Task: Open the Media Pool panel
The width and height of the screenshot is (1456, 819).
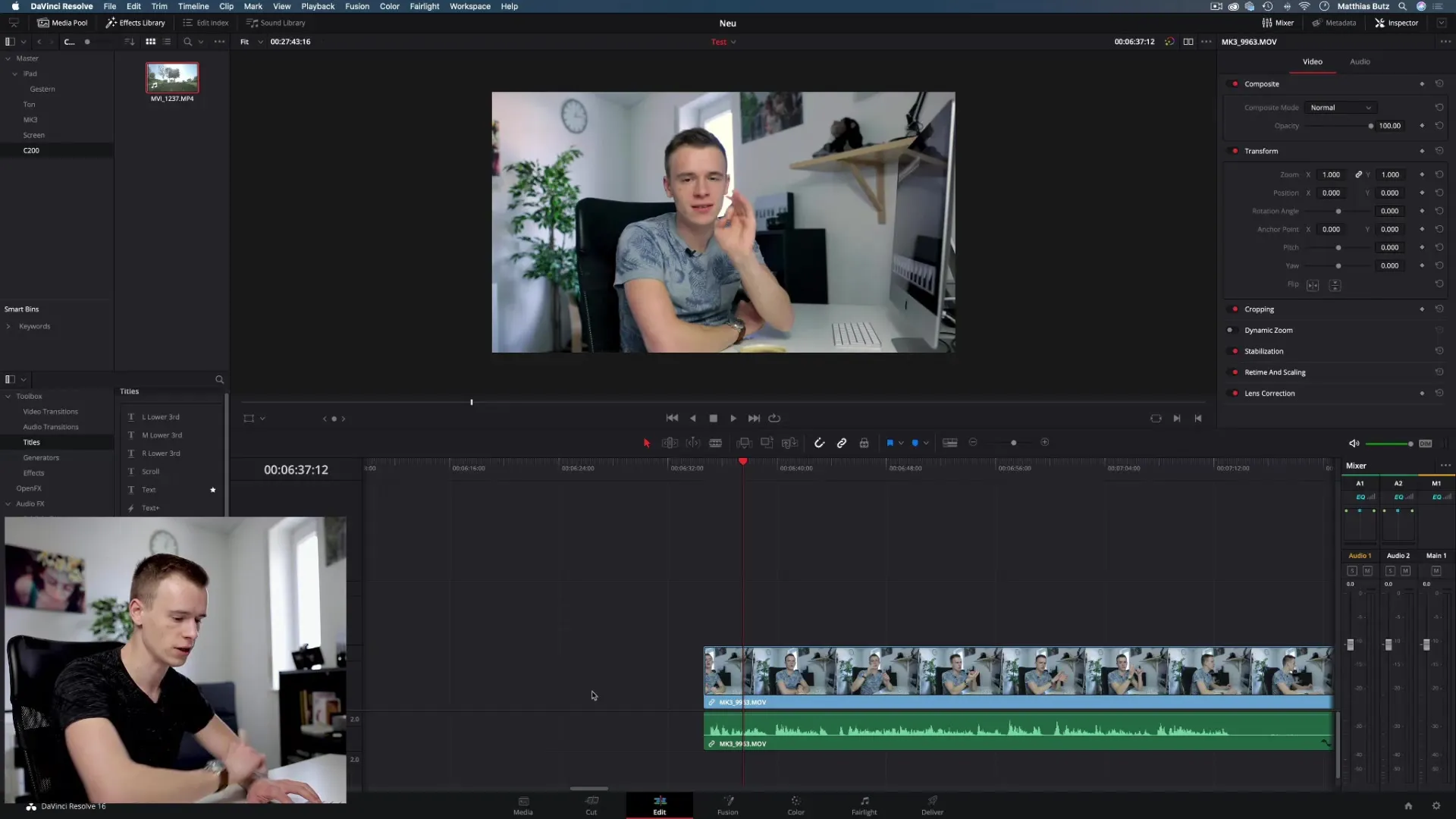Action: tap(62, 23)
